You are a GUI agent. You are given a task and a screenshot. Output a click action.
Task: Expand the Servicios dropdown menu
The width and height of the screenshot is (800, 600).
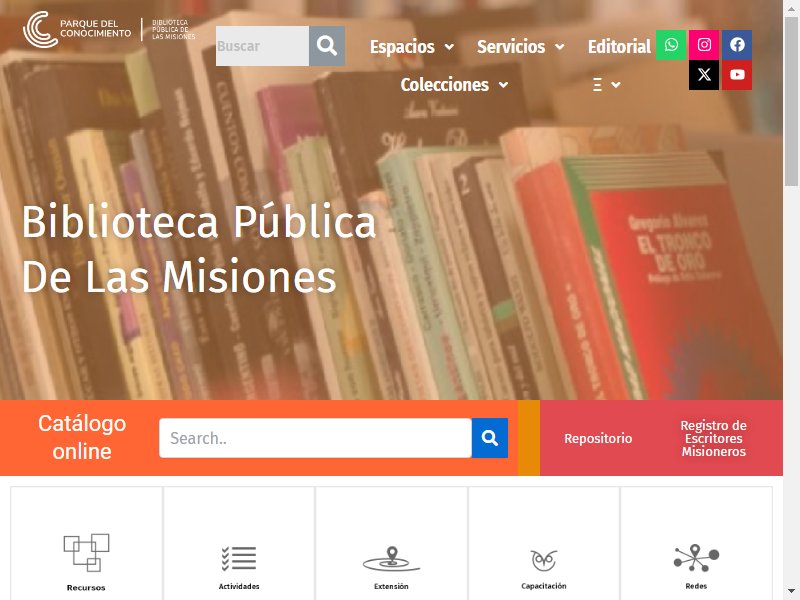click(520, 47)
